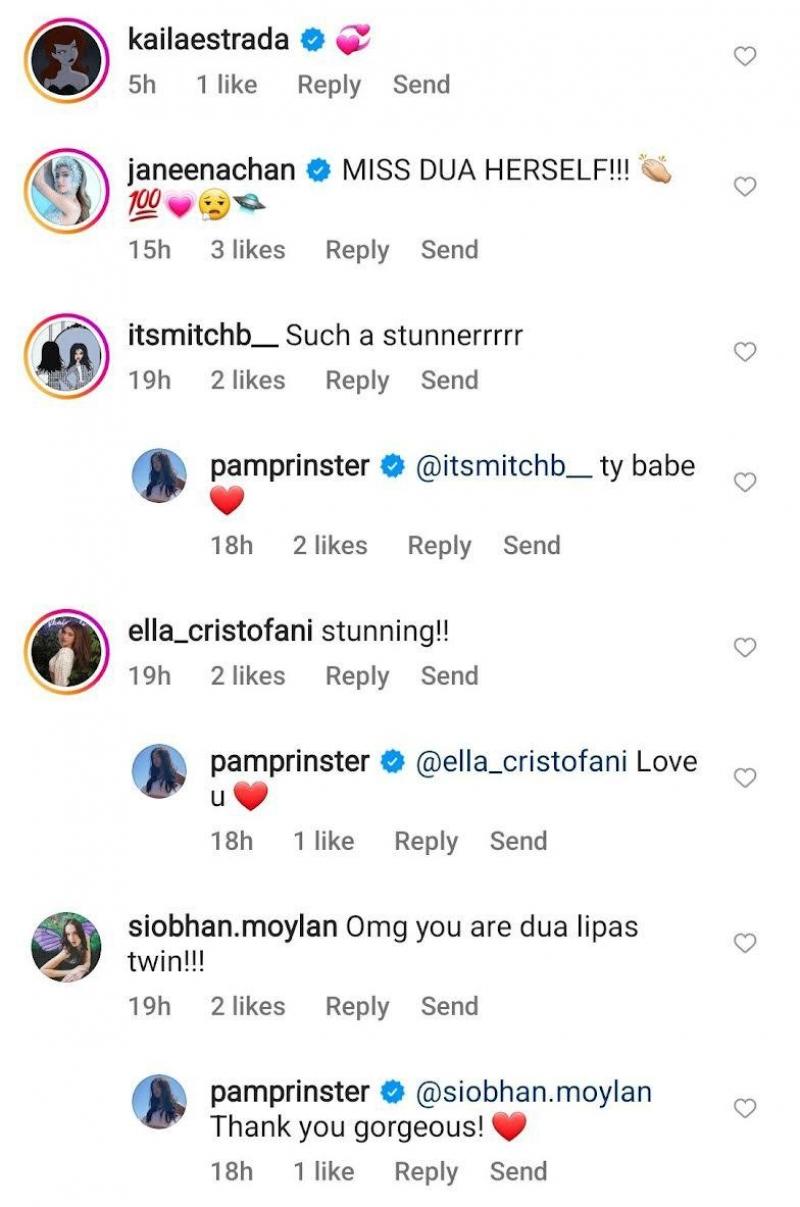Open the @ella_cristofani mention in reply
800x1207 pixels.
pyautogui.click(x=521, y=761)
